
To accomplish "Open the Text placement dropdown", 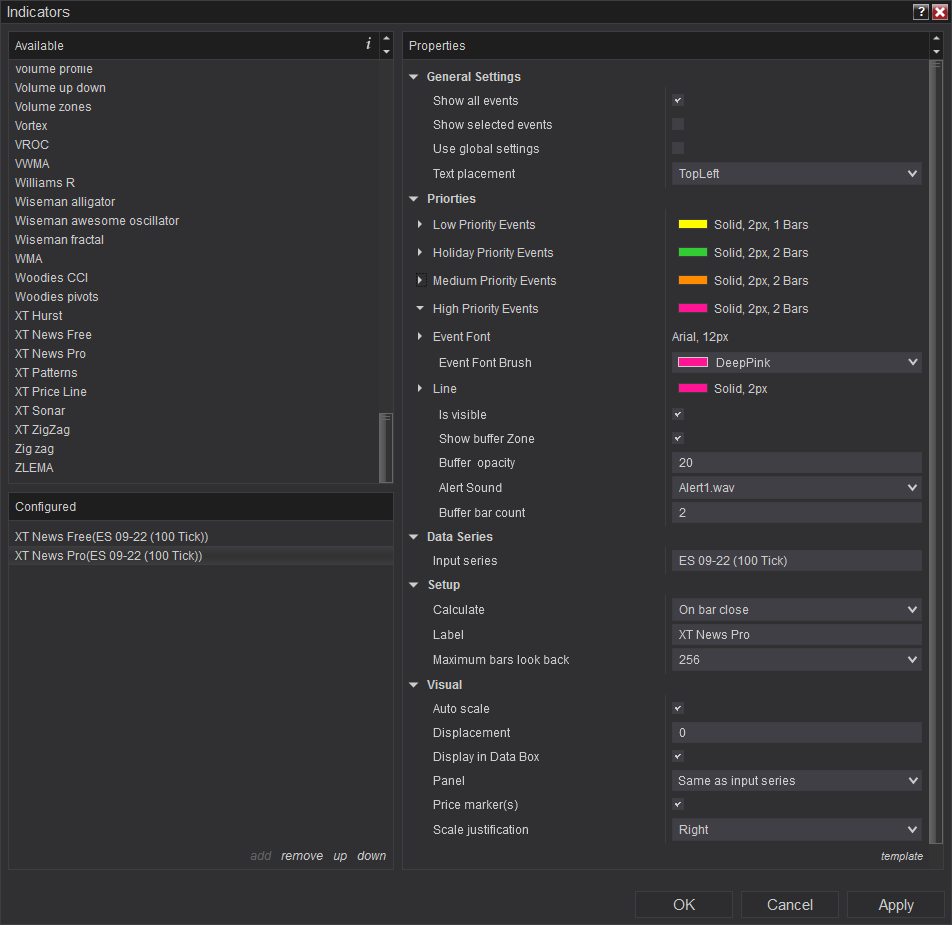I will pyautogui.click(x=797, y=174).
